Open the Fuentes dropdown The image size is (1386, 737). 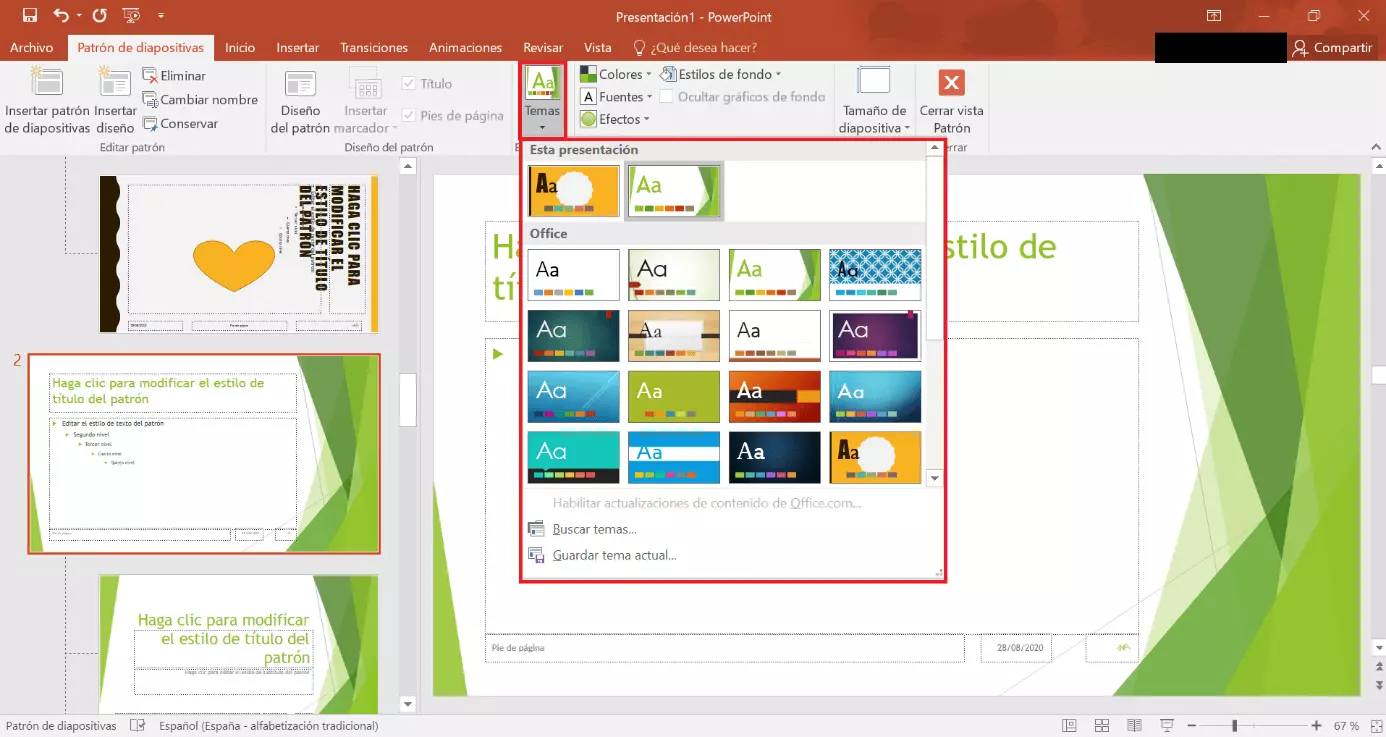615,97
